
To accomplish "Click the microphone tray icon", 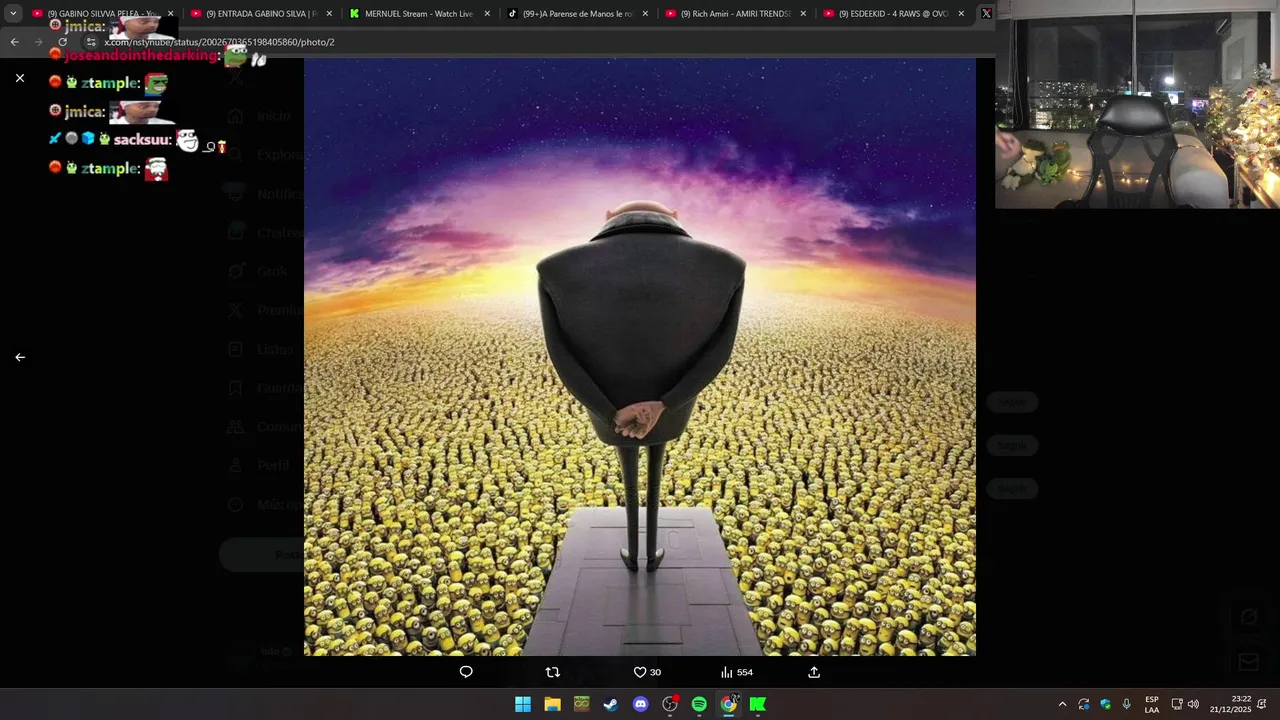I will [1127, 704].
